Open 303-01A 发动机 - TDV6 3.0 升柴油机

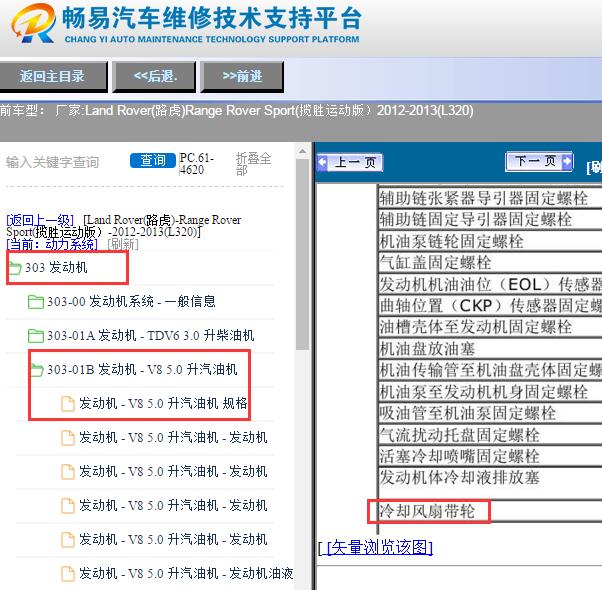[x=150, y=336]
